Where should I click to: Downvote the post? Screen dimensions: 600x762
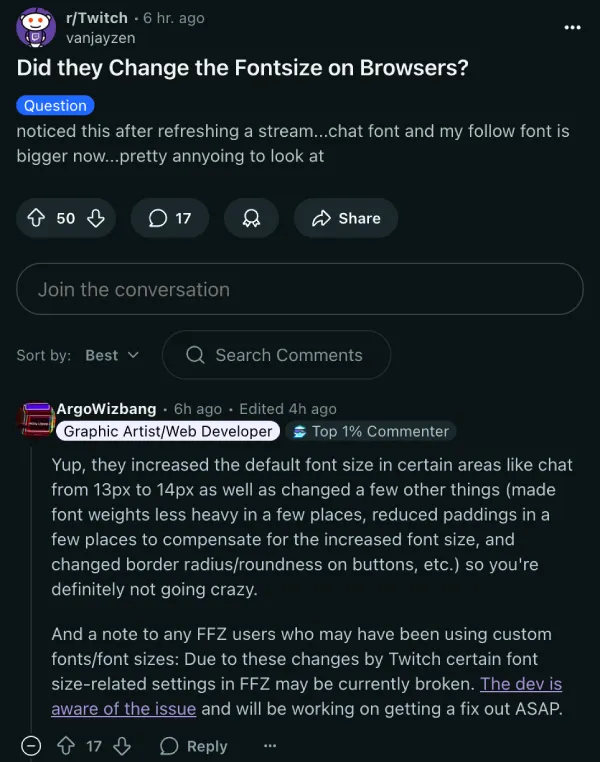(96, 218)
